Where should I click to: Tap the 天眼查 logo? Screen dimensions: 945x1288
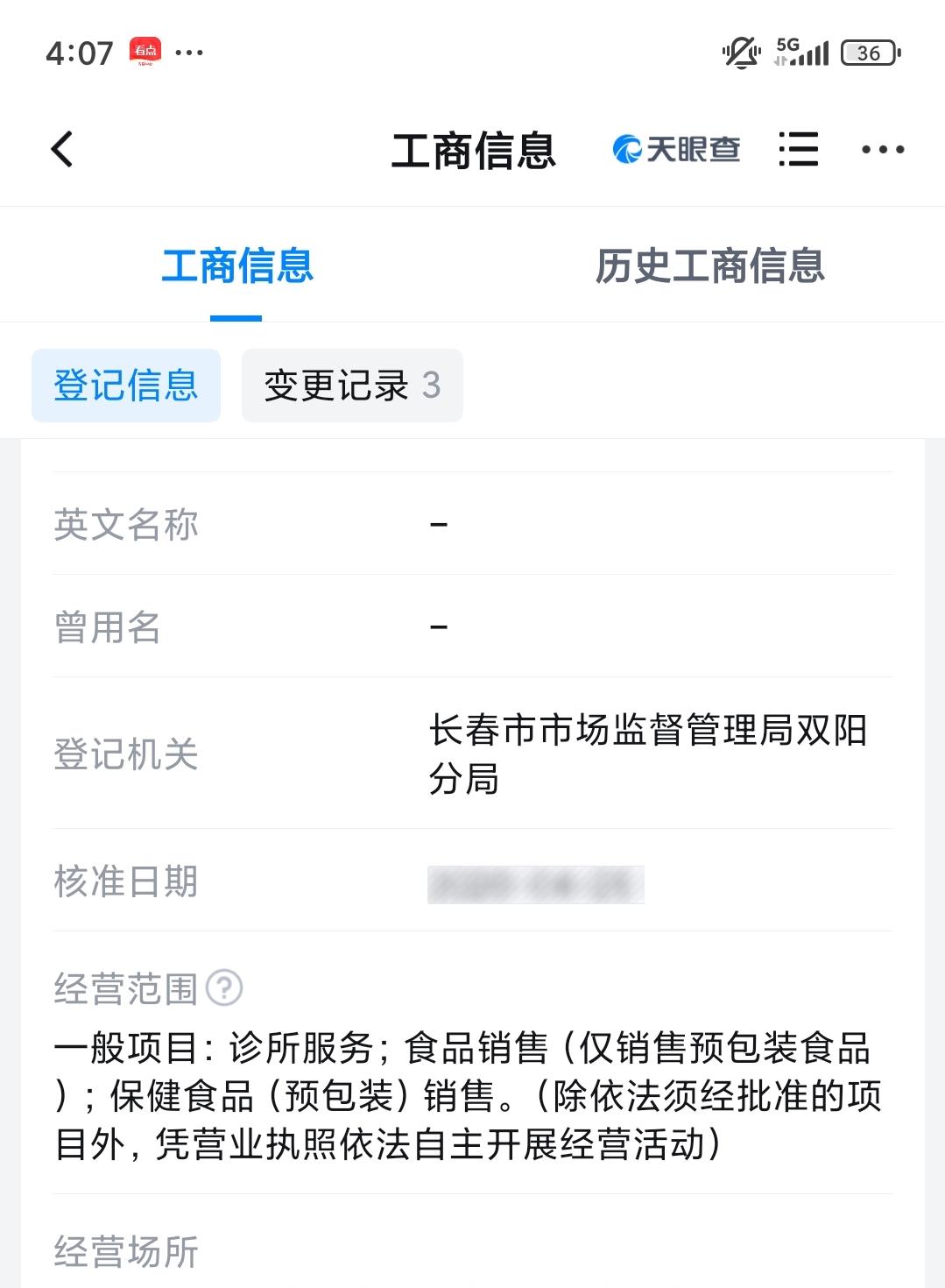[x=676, y=150]
